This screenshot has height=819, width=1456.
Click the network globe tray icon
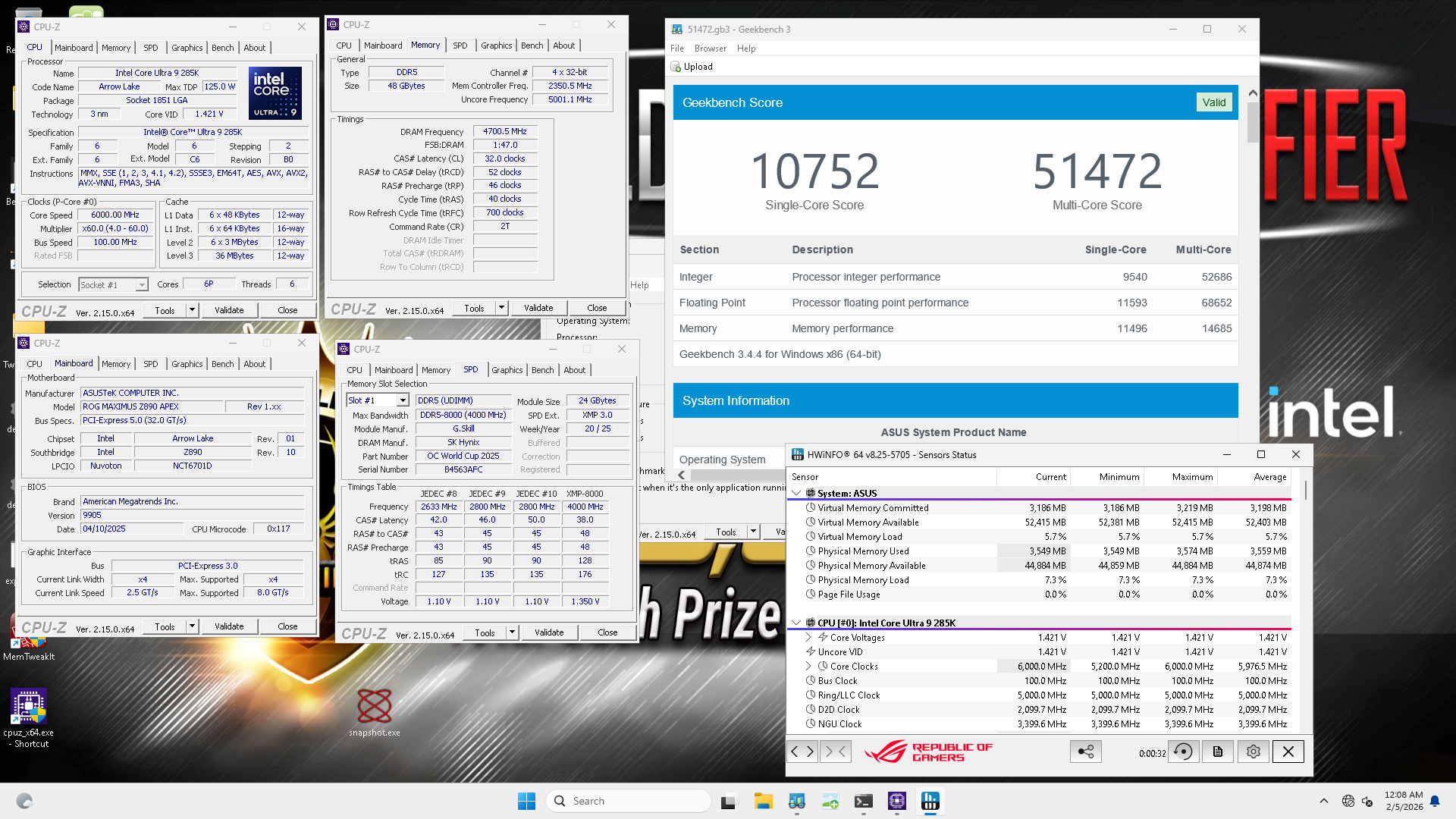point(1348,801)
